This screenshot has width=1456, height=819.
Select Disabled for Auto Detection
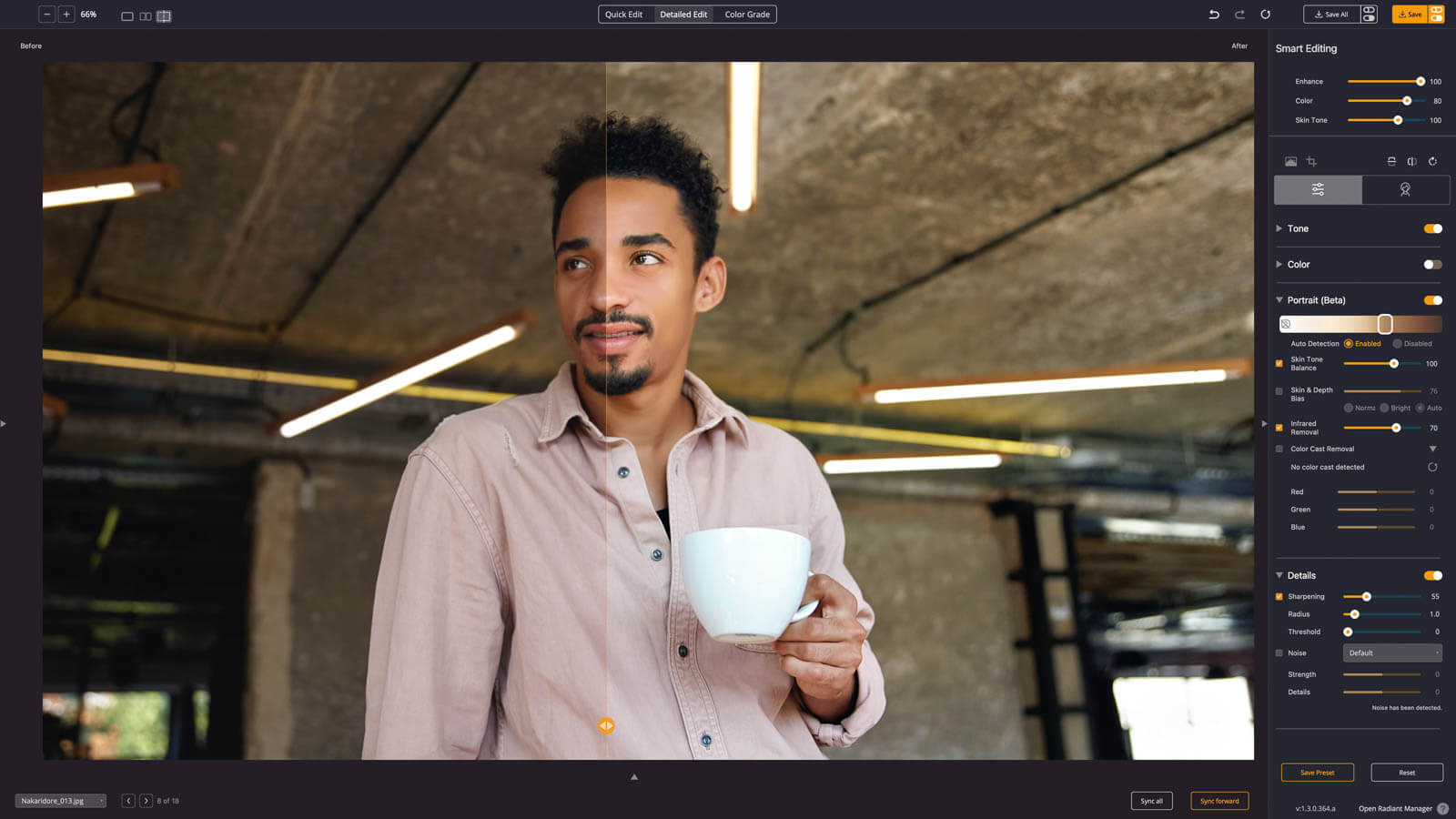pos(1397,344)
